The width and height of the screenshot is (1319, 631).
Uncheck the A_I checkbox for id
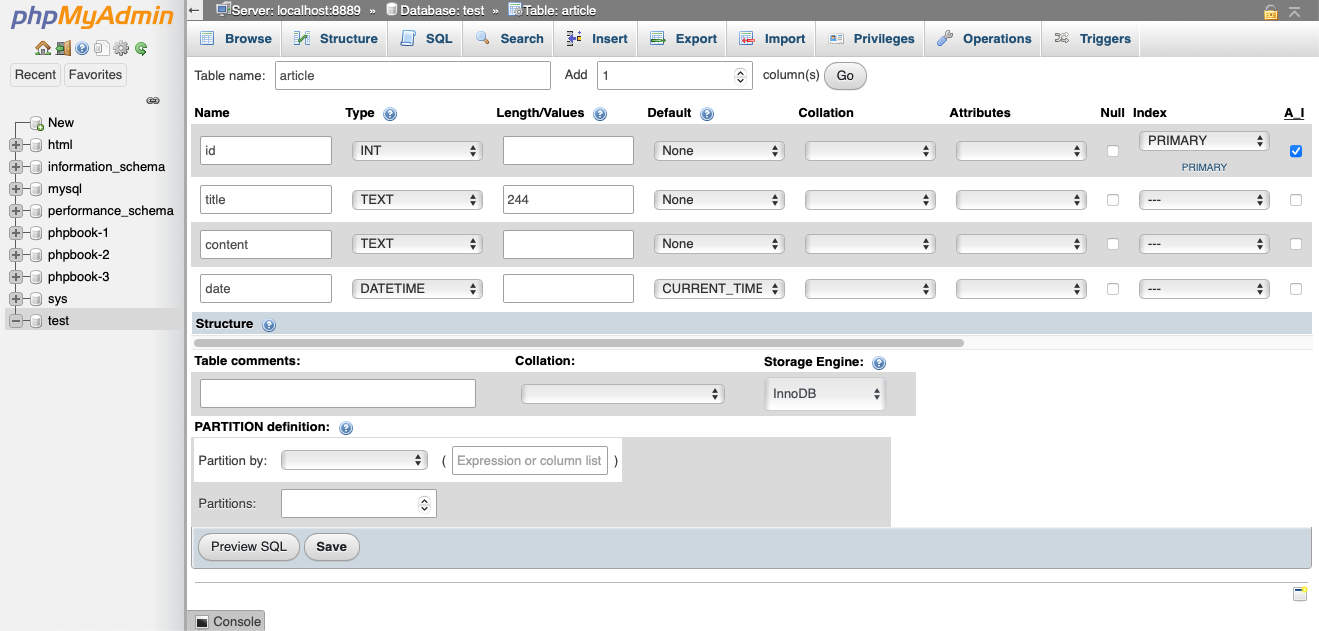coord(1296,151)
